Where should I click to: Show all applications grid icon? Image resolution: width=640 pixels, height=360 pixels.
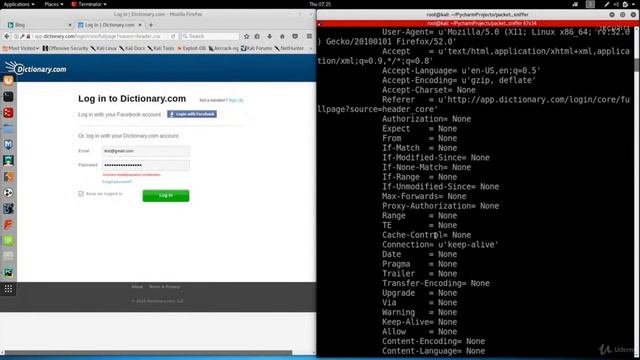8,289
